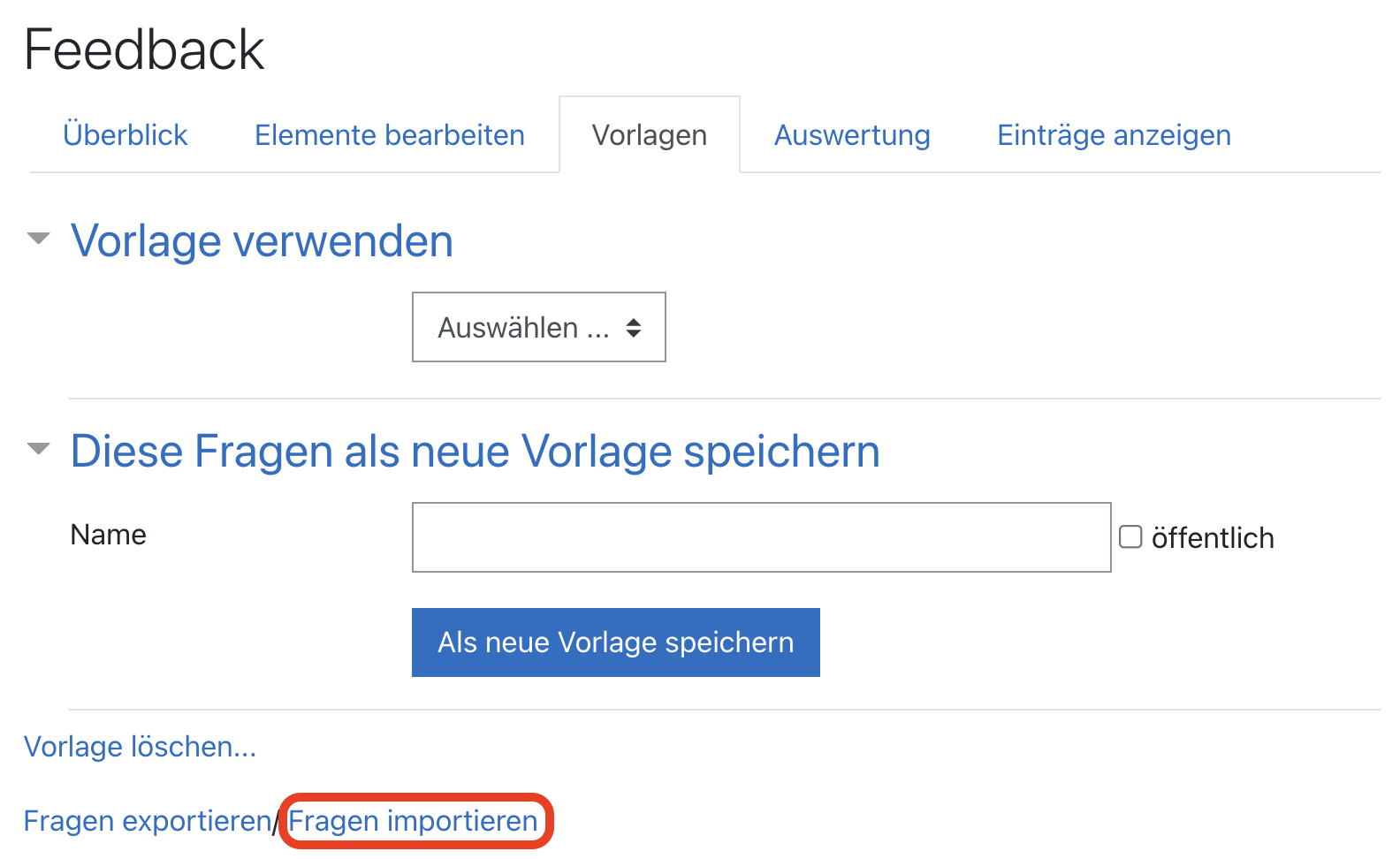
Task: Focus the template Name text field
Action: 760,537
